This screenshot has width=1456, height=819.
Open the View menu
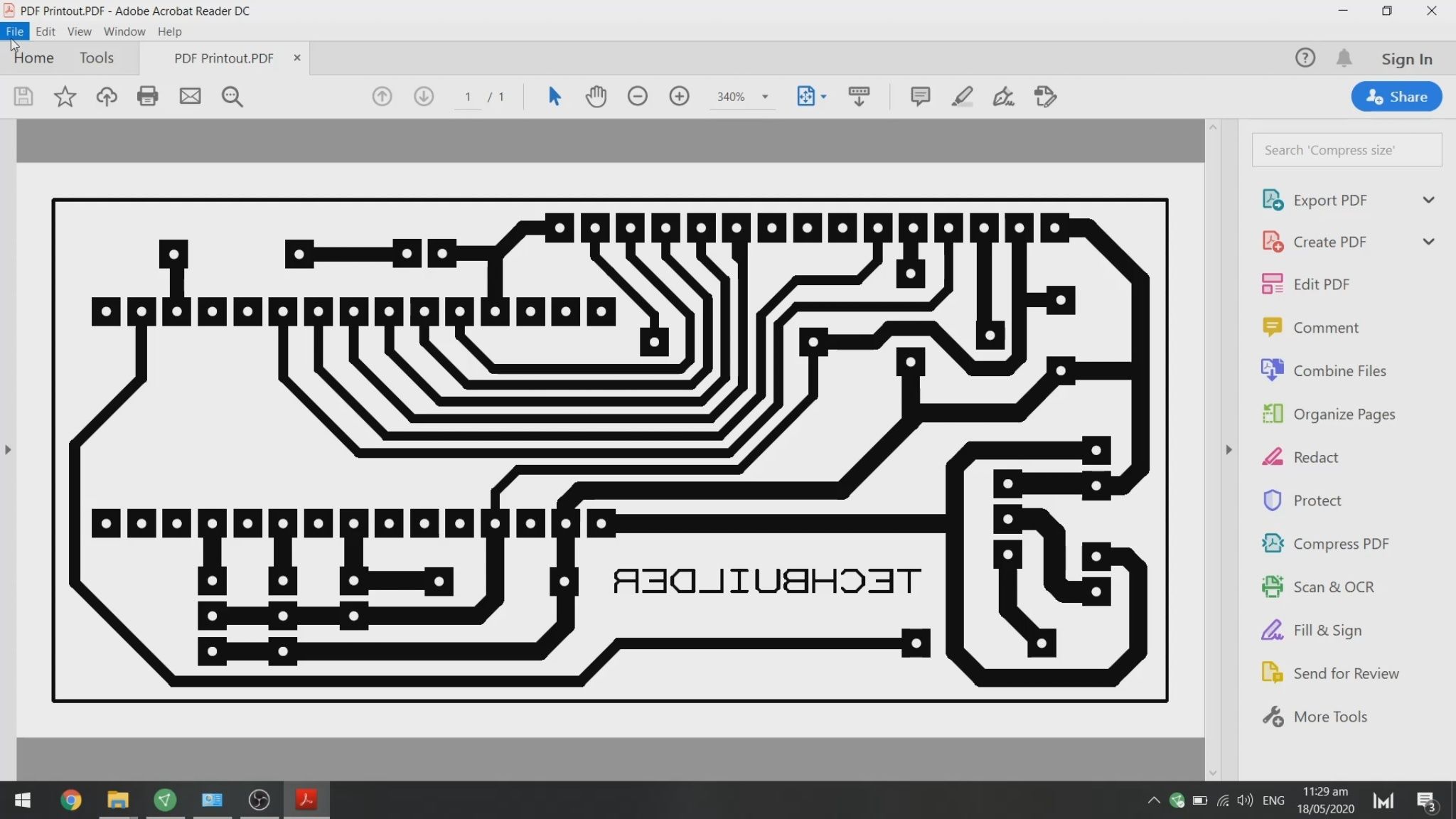click(x=78, y=31)
